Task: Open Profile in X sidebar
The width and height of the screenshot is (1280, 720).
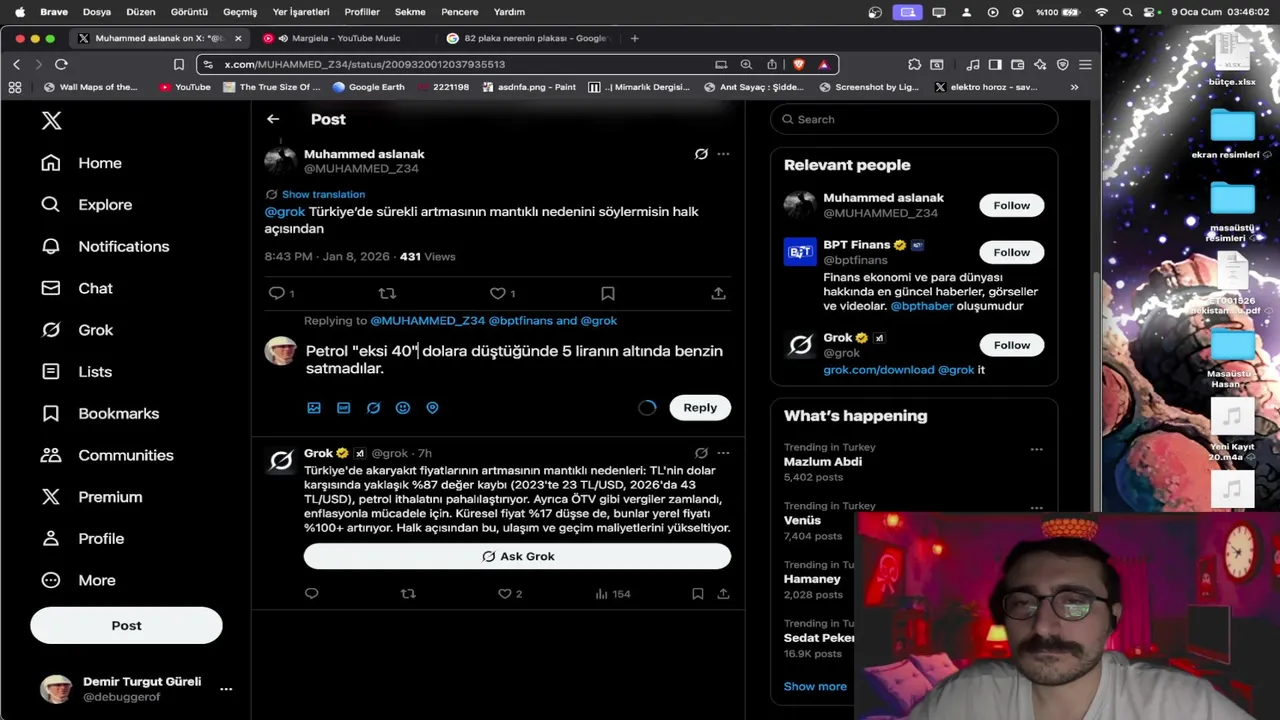Action: tap(82, 538)
